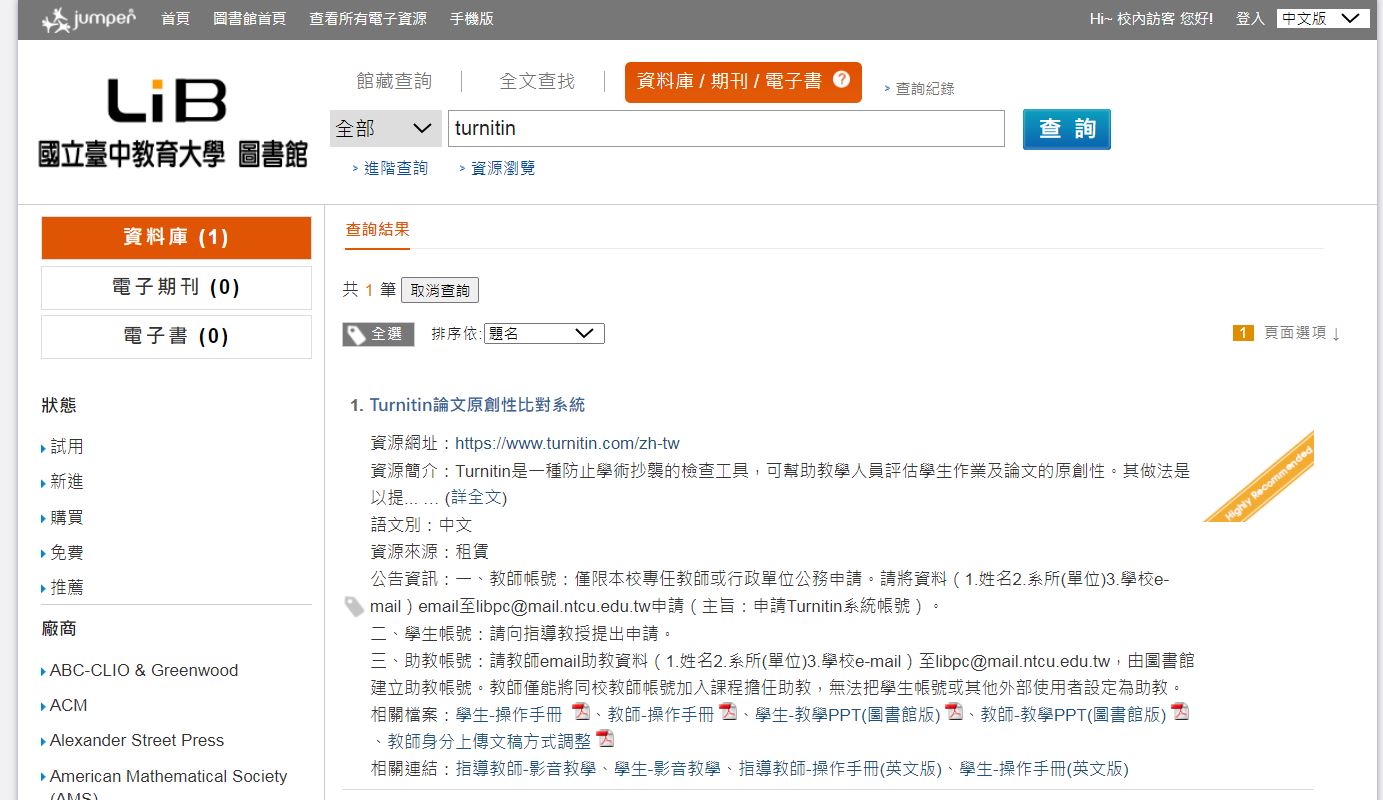Open PDF icon after 教師-操作手冊
This screenshot has width=1383, height=800.
tap(728, 712)
